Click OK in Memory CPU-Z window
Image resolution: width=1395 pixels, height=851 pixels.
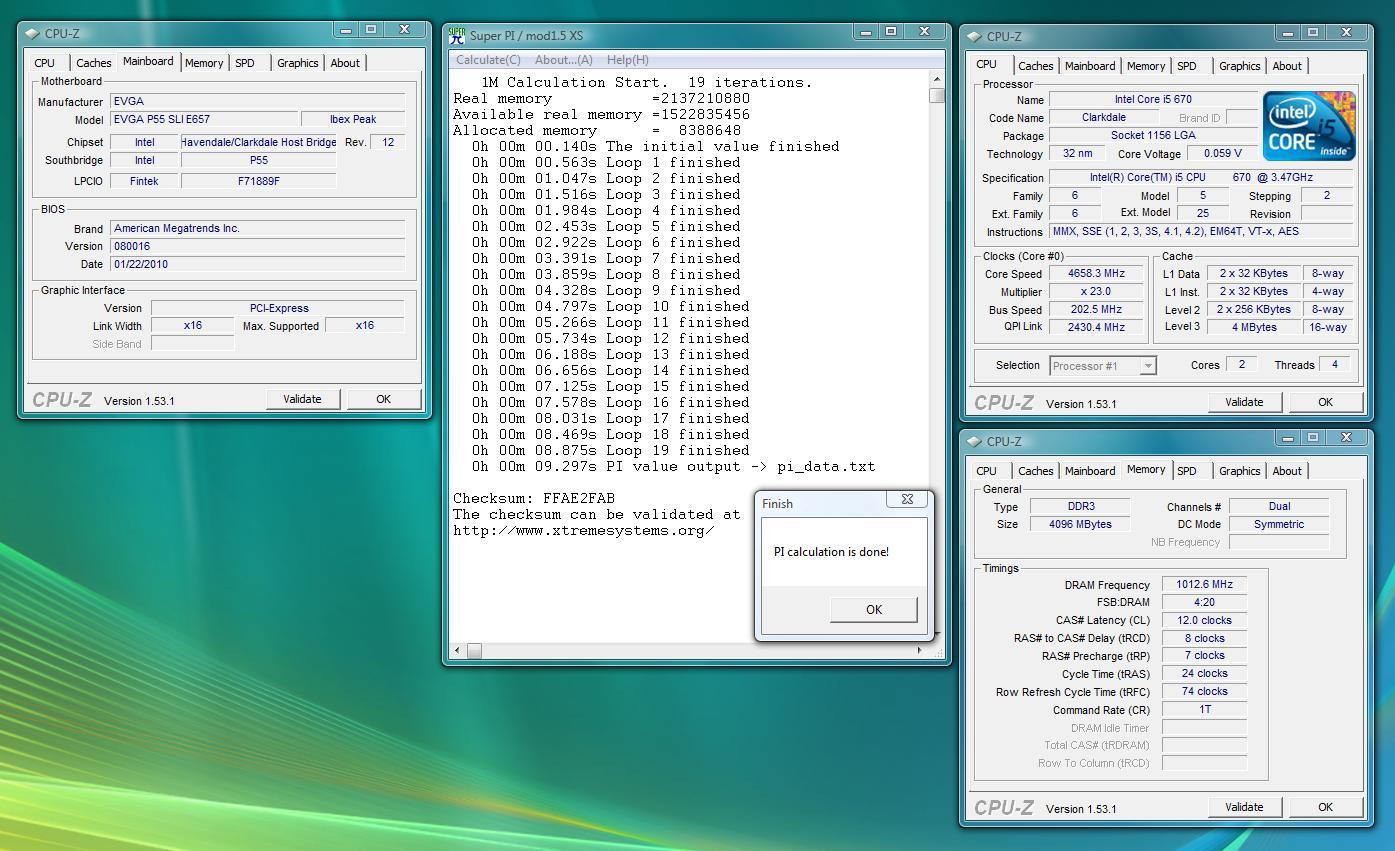1326,807
